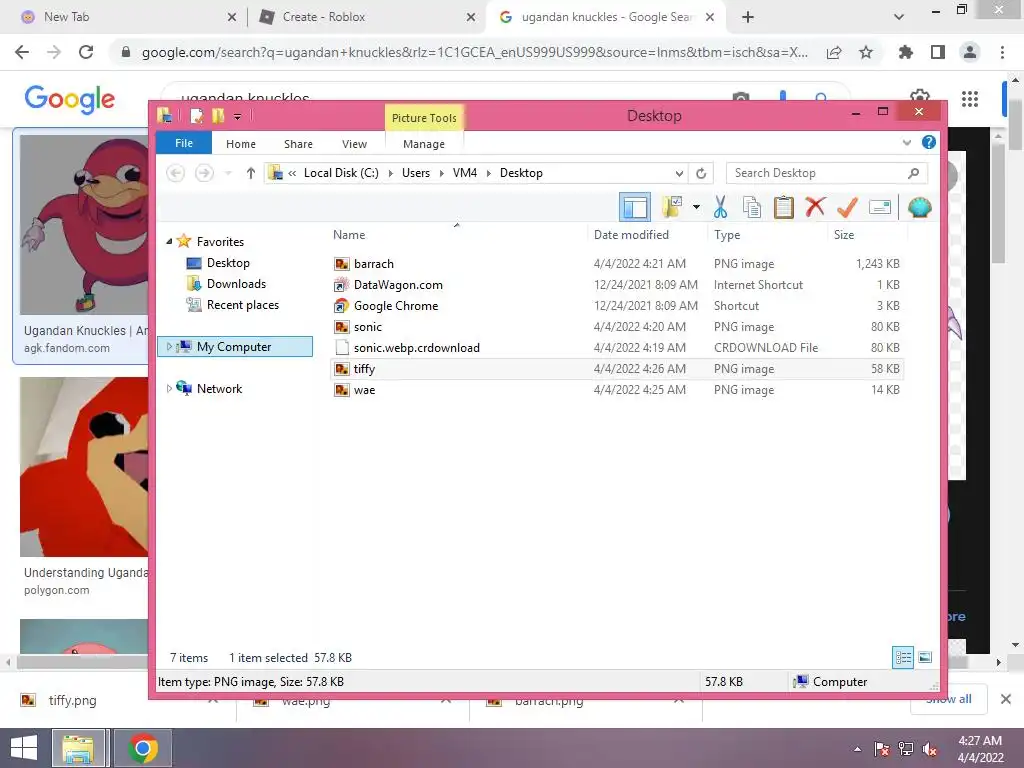The height and width of the screenshot is (768, 1024).
Task: Select the DataWagon.com shortcut
Action: [x=617, y=285]
